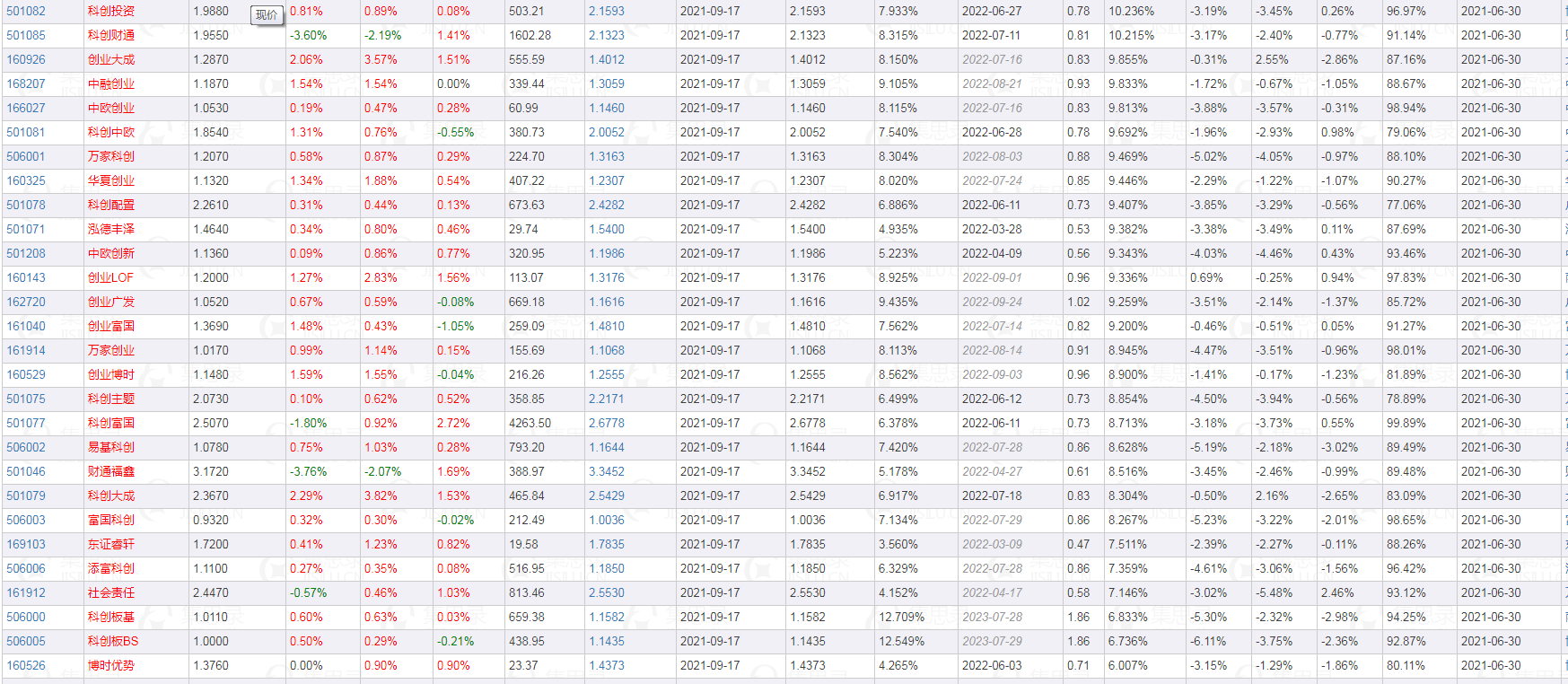Click the 3.560% cell
The height and width of the screenshot is (684, 1568).
click(x=898, y=544)
